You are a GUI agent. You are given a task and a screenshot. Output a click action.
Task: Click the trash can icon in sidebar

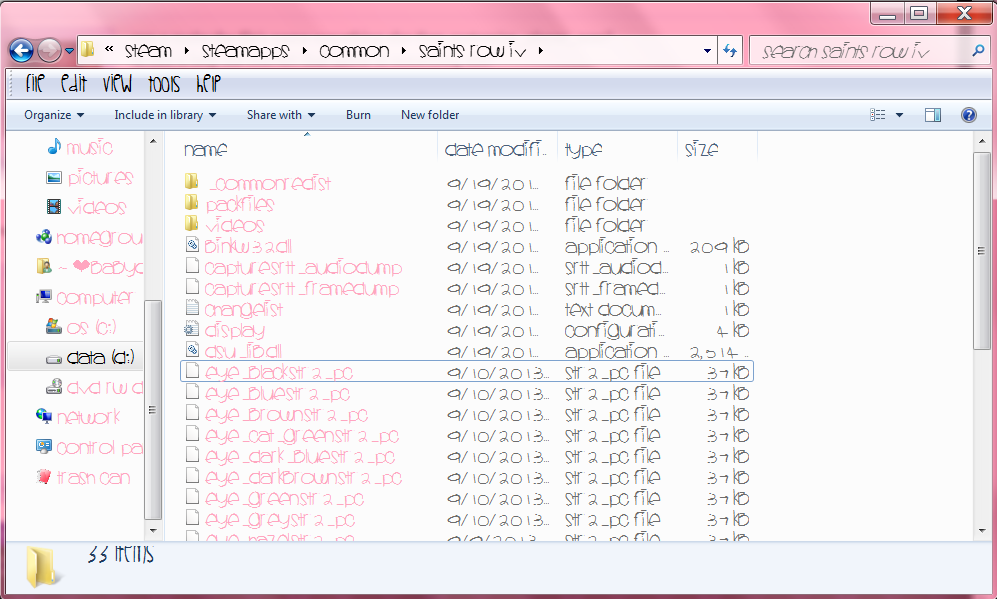point(44,476)
